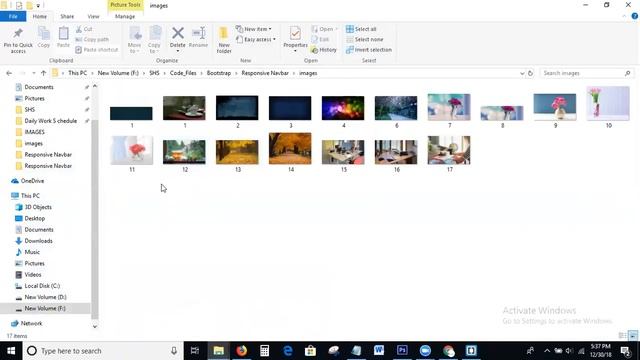Image resolution: width=640 pixels, height=360 pixels.
Task: Open Photoshop from the taskbar
Action: pyautogui.click(x=402, y=351)
